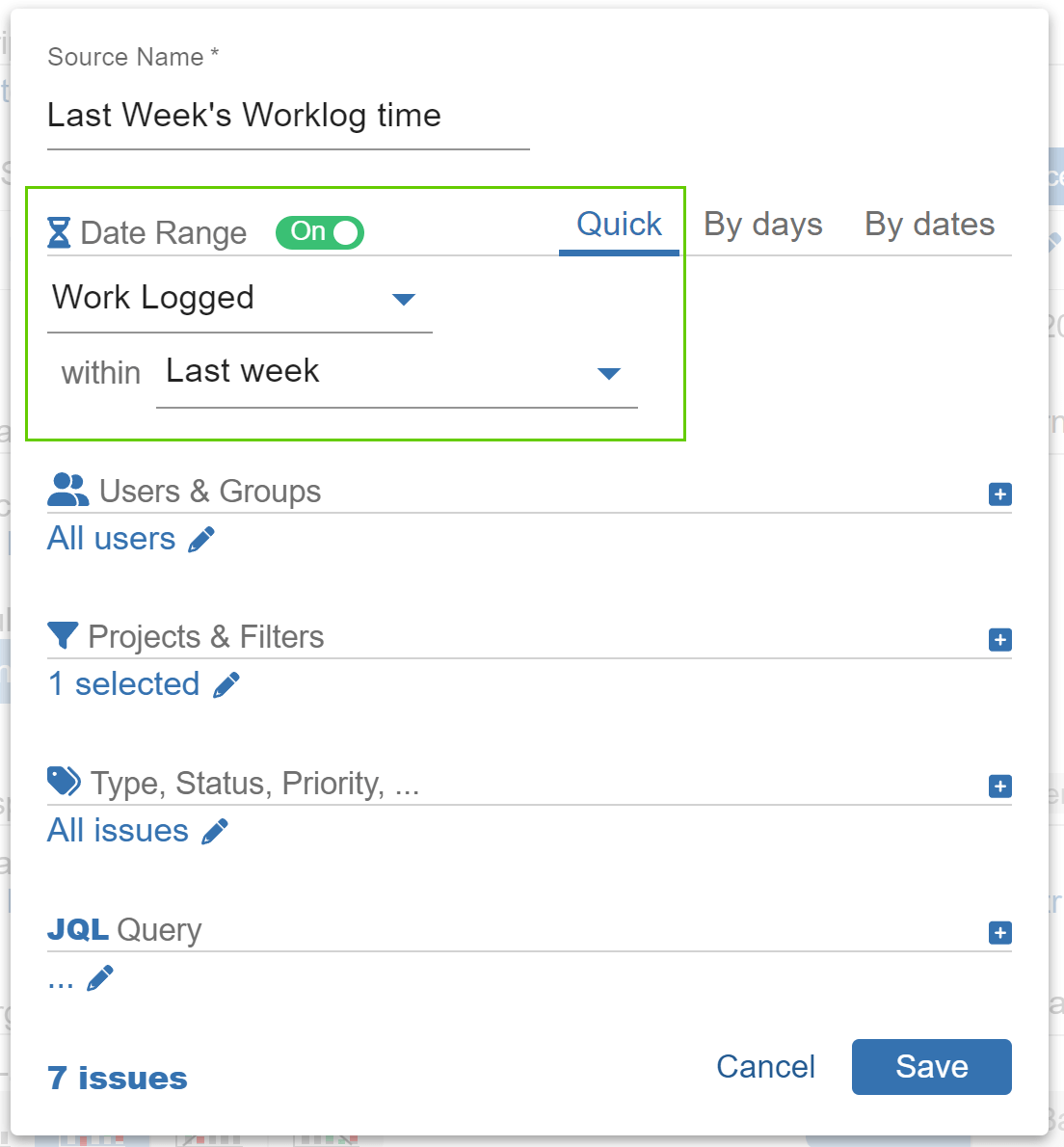Open the Work Logged dropdown
This screenshot has width=1064, height=1147.
(405, 299)
